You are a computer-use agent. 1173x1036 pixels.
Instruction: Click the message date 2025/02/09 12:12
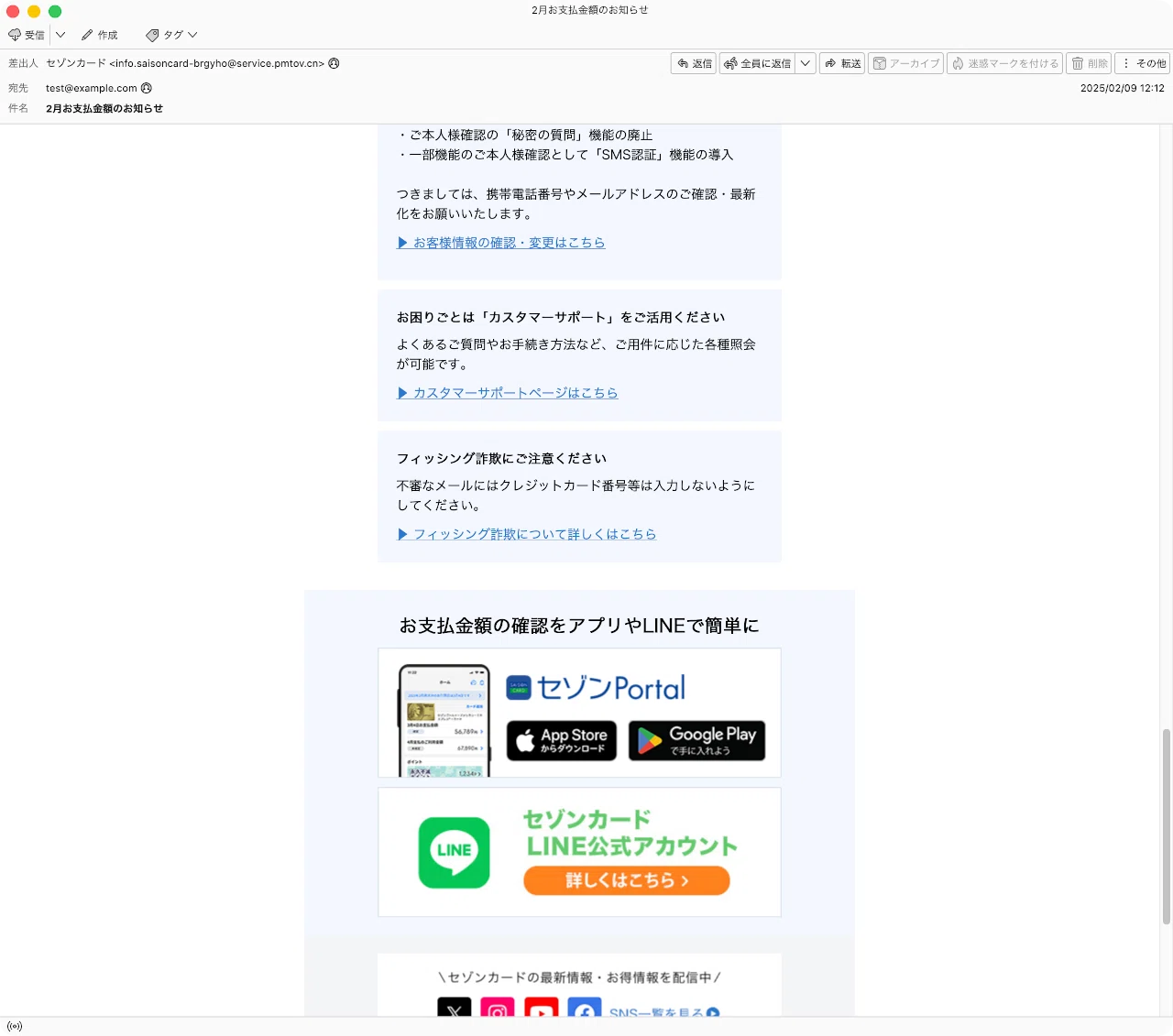coord(1122,88)
